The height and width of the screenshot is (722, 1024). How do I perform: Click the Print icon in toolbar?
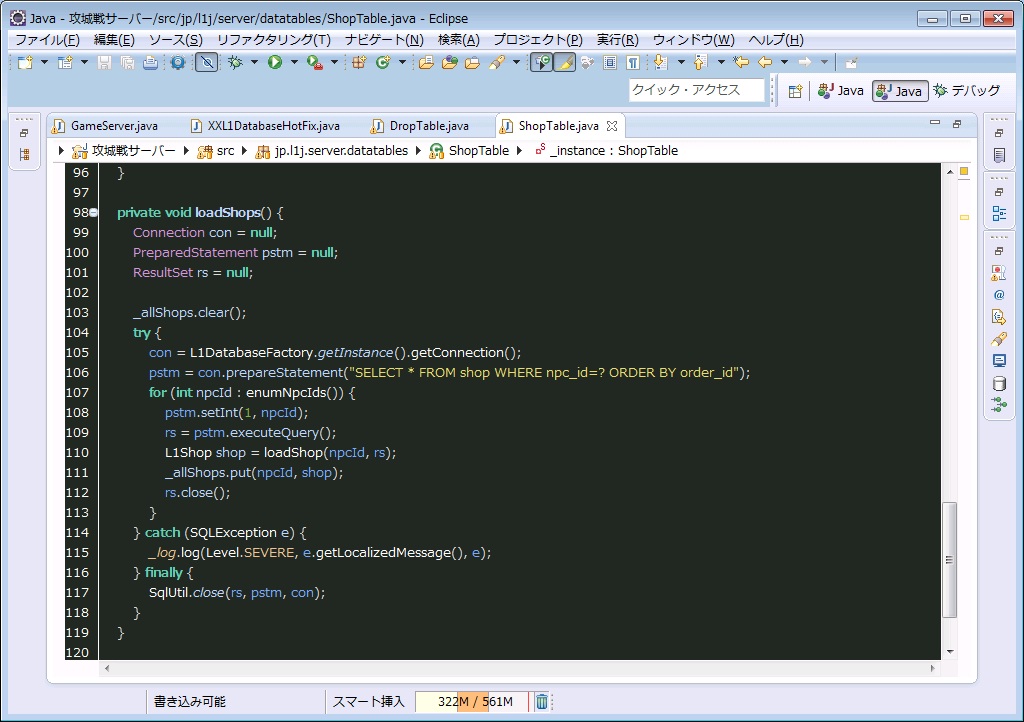point(150,63)
